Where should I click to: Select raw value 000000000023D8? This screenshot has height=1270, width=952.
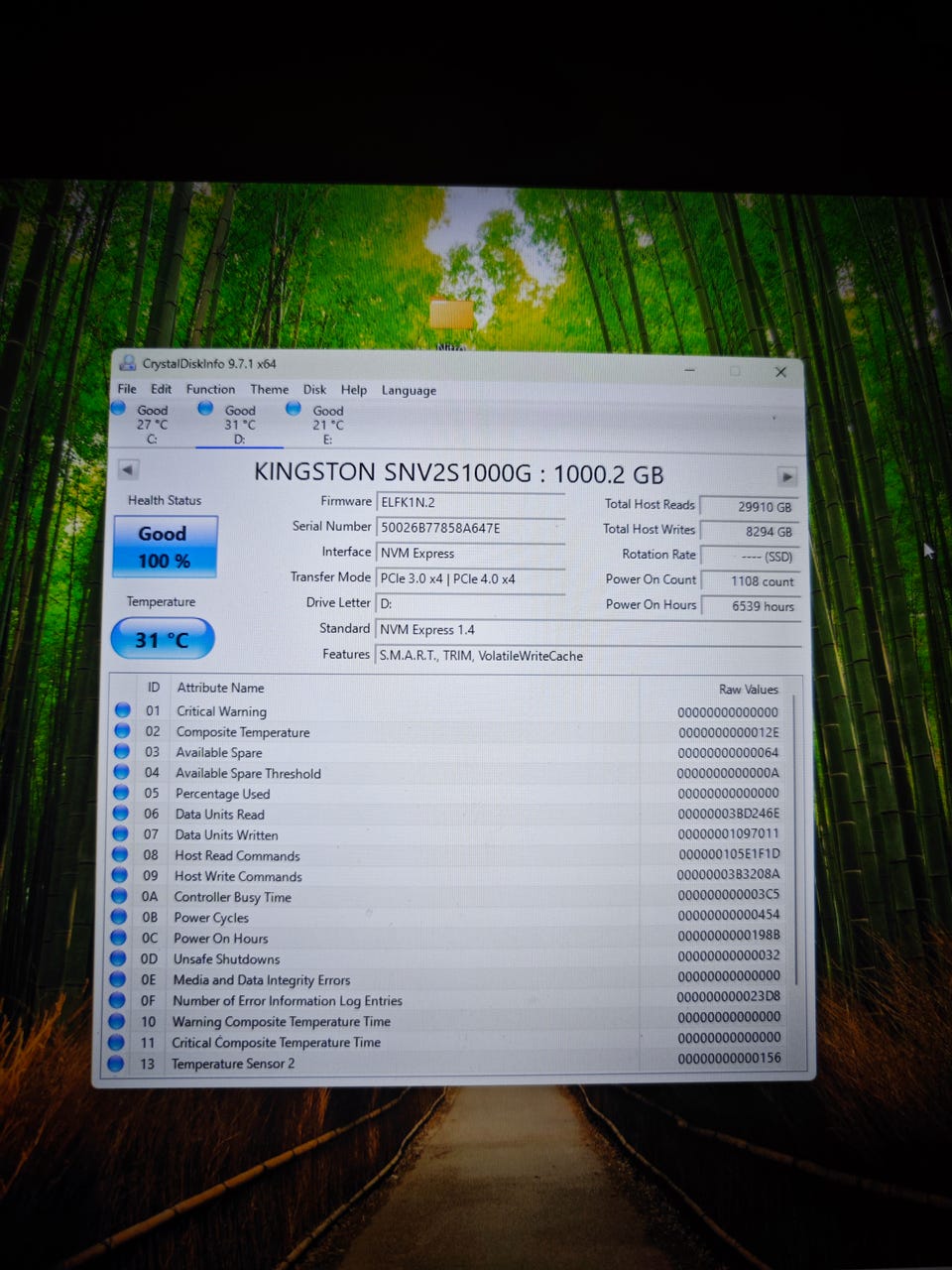[x=729, y=996]
